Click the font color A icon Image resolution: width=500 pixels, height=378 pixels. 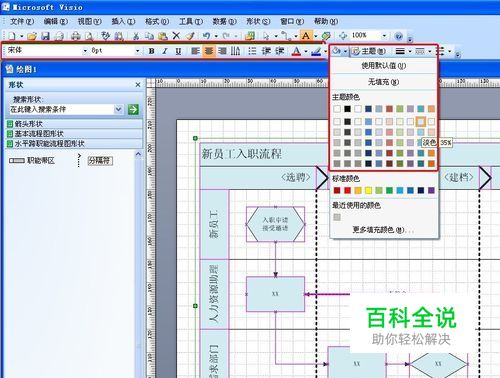296,51
